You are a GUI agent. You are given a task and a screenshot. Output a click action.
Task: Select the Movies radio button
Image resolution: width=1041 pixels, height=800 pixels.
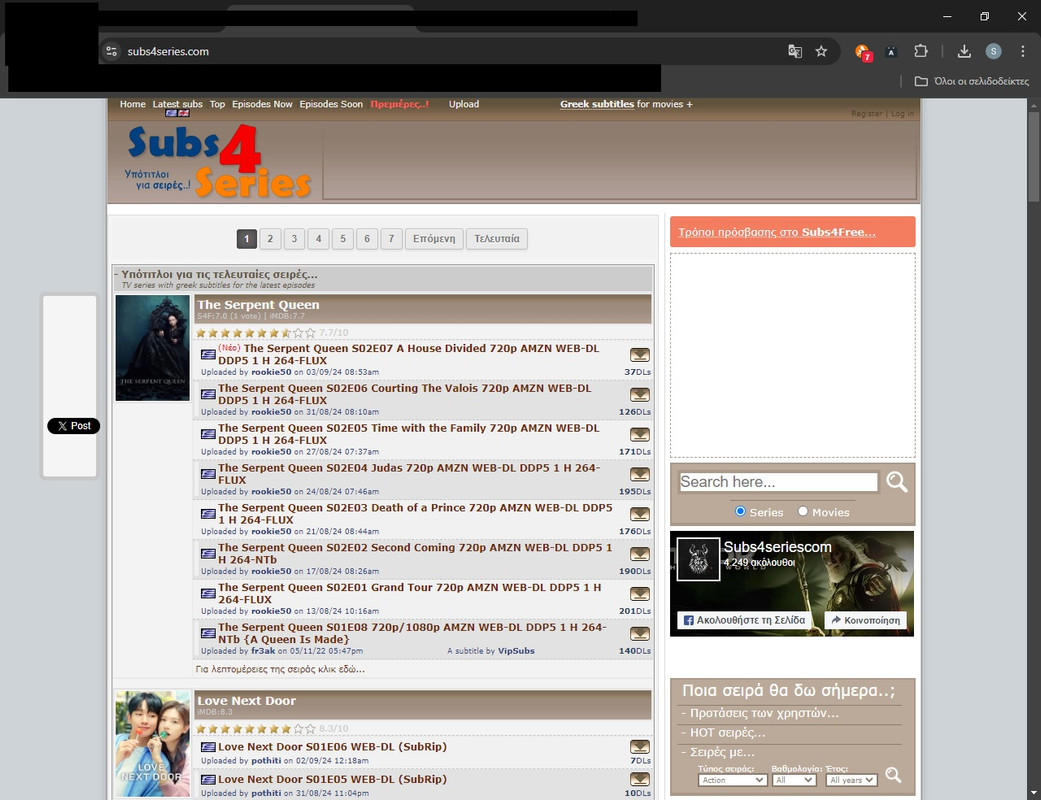(803, 511)
